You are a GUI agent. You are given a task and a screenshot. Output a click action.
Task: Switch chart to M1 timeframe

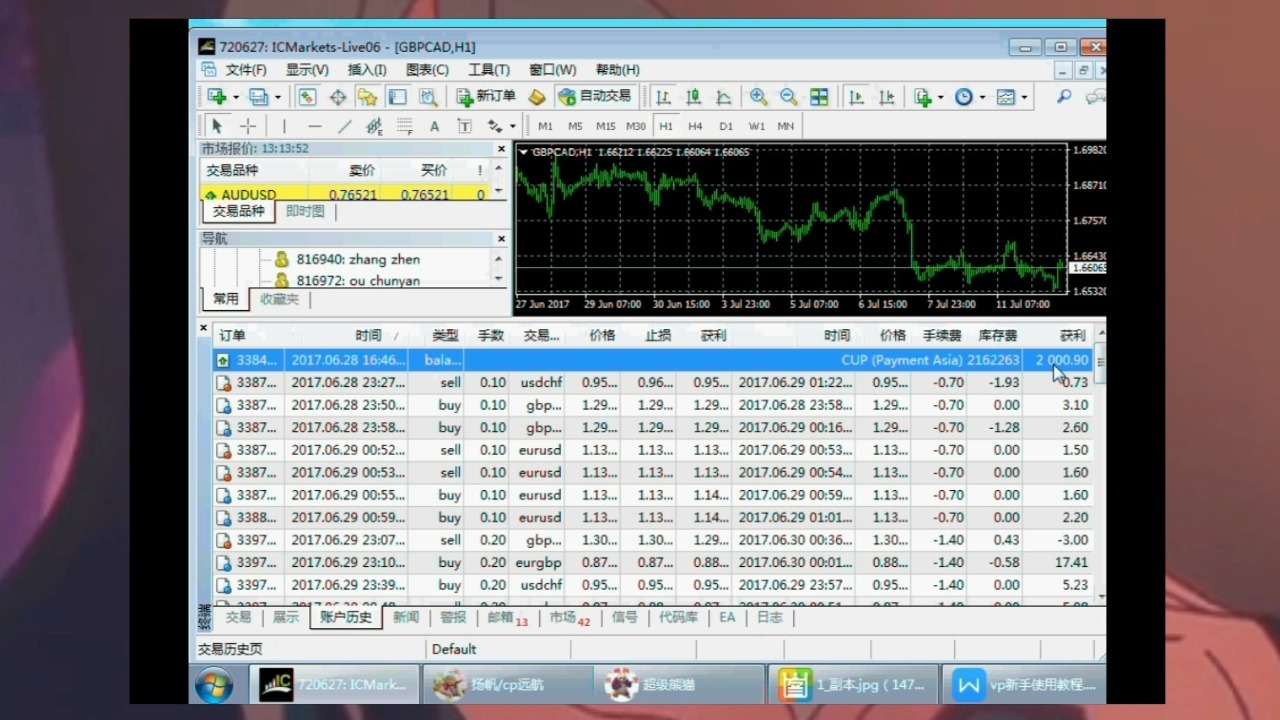(x=545, y=126)
